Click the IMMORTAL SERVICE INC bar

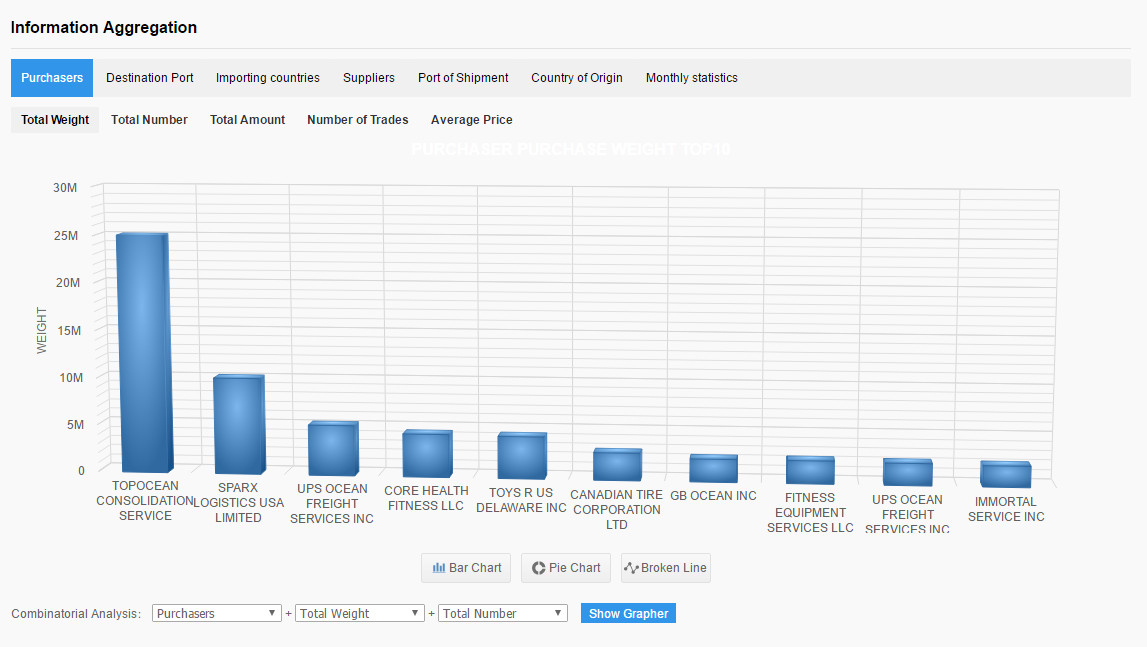tap(1006, 474)
